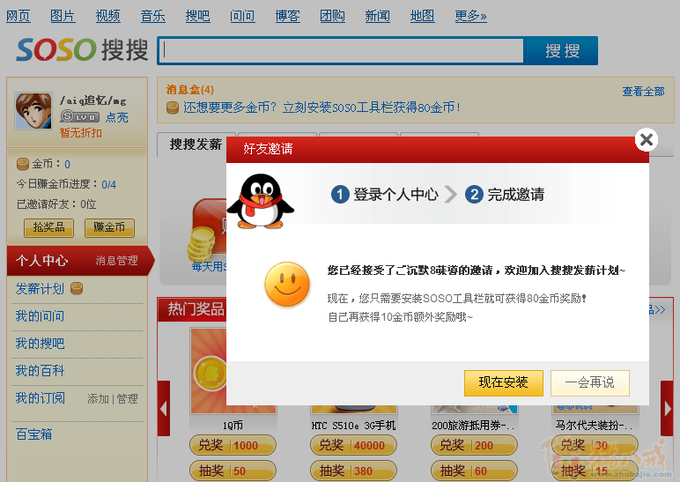Click the 消息盒(4) heading
680x482 pixels.
tap(190, 90)
